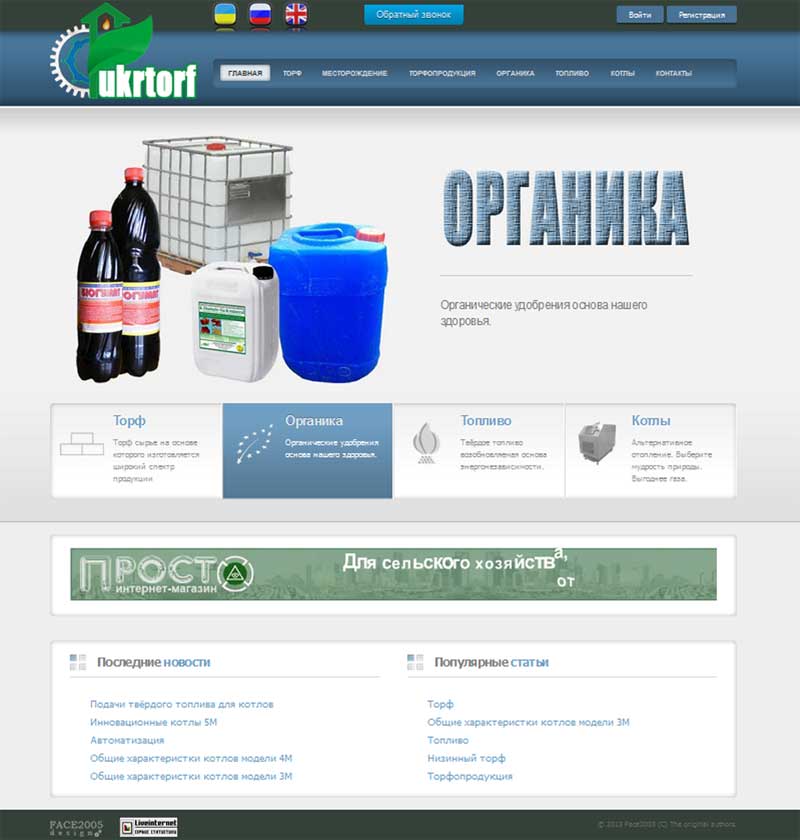
Task: Click squares icon next to Последние новости
Action: click(x=78, y=662)
